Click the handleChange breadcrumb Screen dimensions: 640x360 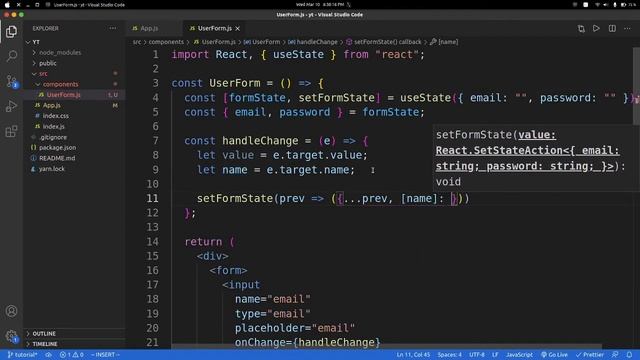tap(313, 42)
